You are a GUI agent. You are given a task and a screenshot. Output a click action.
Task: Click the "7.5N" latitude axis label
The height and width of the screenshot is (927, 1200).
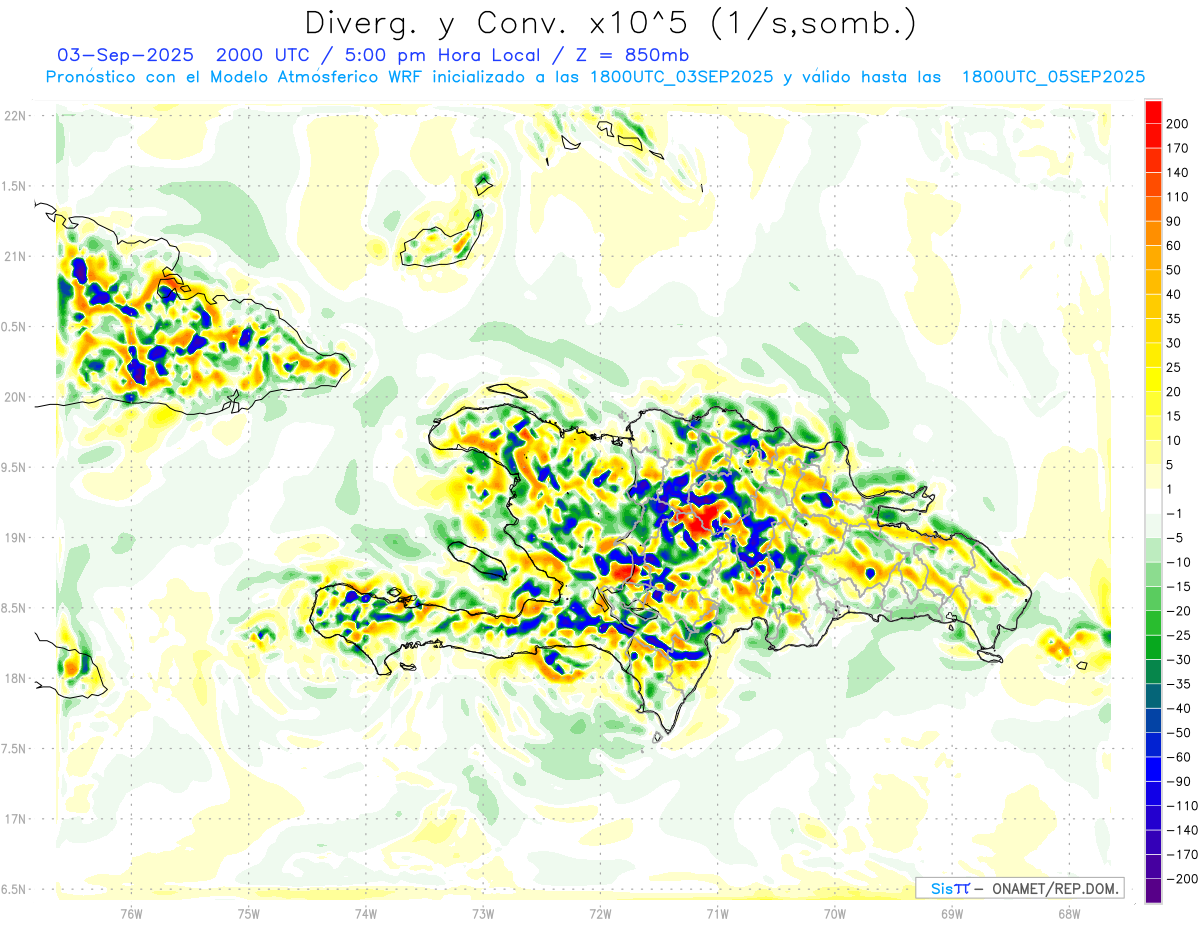[15, 748]
